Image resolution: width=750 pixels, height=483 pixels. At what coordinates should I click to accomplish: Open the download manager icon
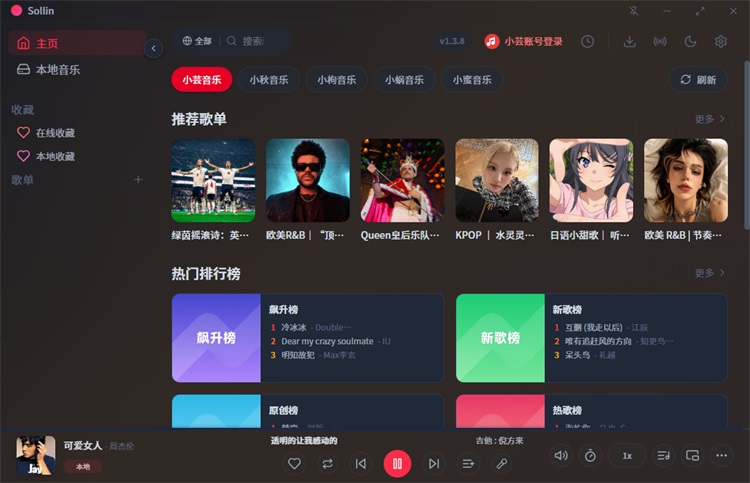(x=629, y=42)
